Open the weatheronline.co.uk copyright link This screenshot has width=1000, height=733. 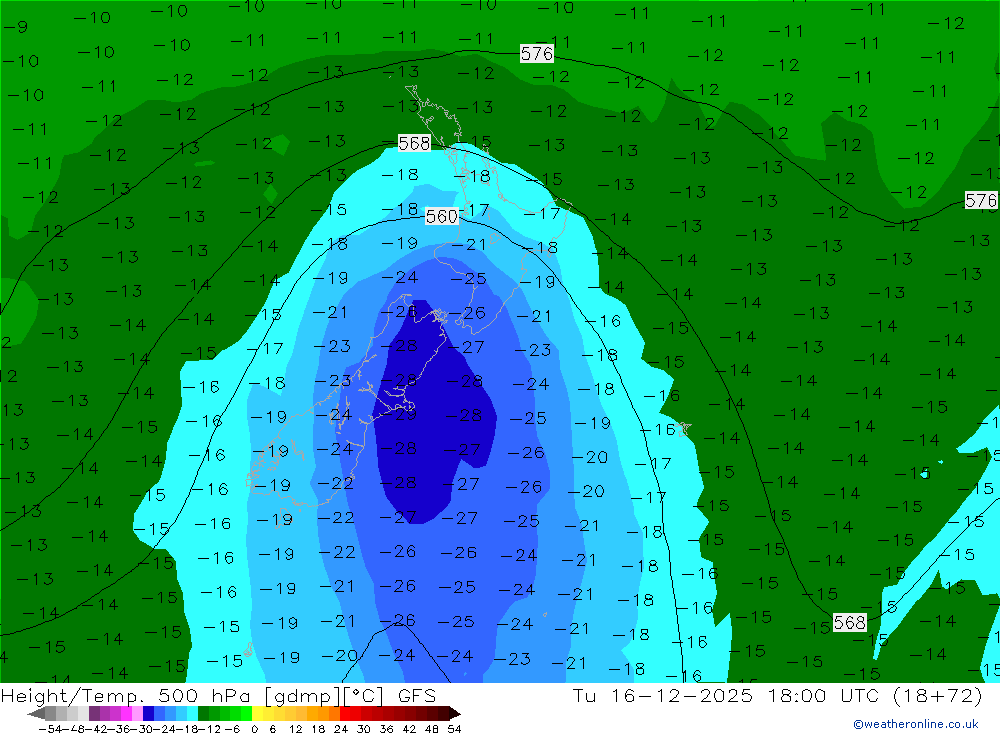pos(916,724)
